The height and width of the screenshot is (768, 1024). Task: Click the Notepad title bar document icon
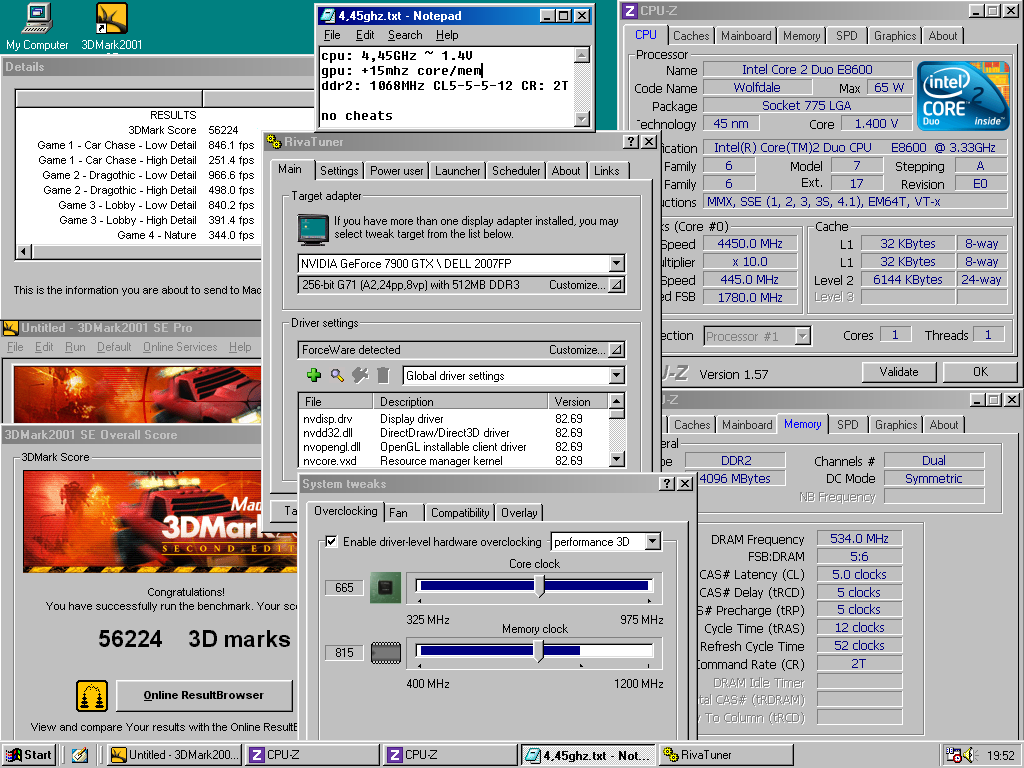pos(328,16)
